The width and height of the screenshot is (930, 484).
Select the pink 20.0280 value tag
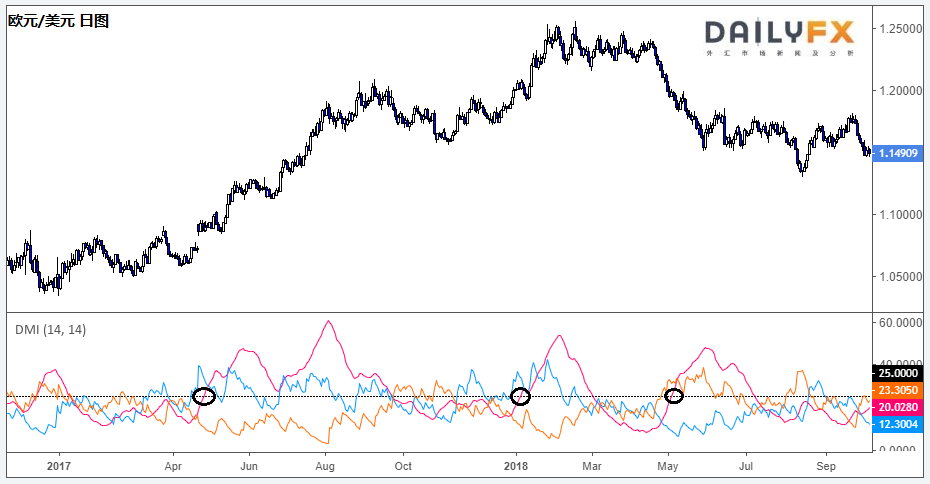(897, 407)
